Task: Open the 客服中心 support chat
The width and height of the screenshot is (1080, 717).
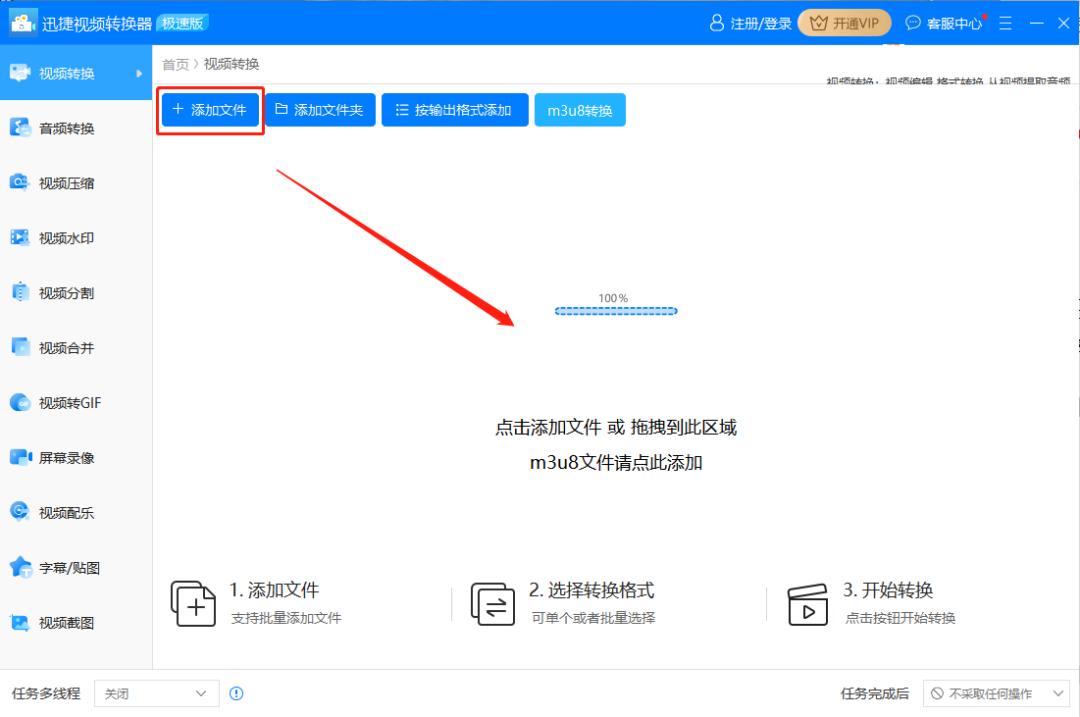Action: pyautogui.click(x=943, y=22)
